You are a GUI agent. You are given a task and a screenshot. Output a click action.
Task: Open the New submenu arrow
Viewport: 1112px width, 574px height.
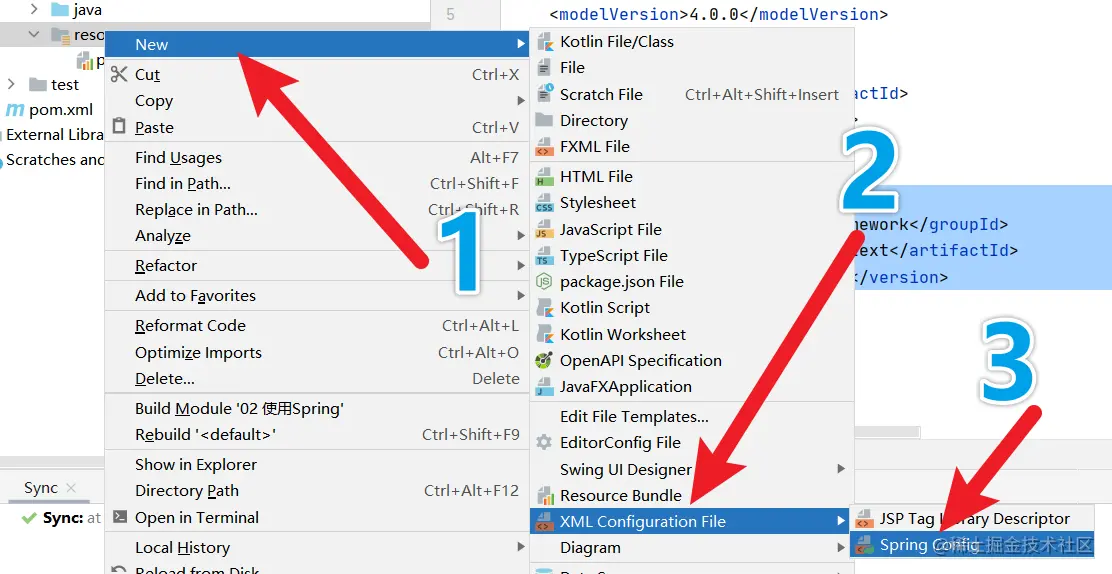tap(521, 44)
